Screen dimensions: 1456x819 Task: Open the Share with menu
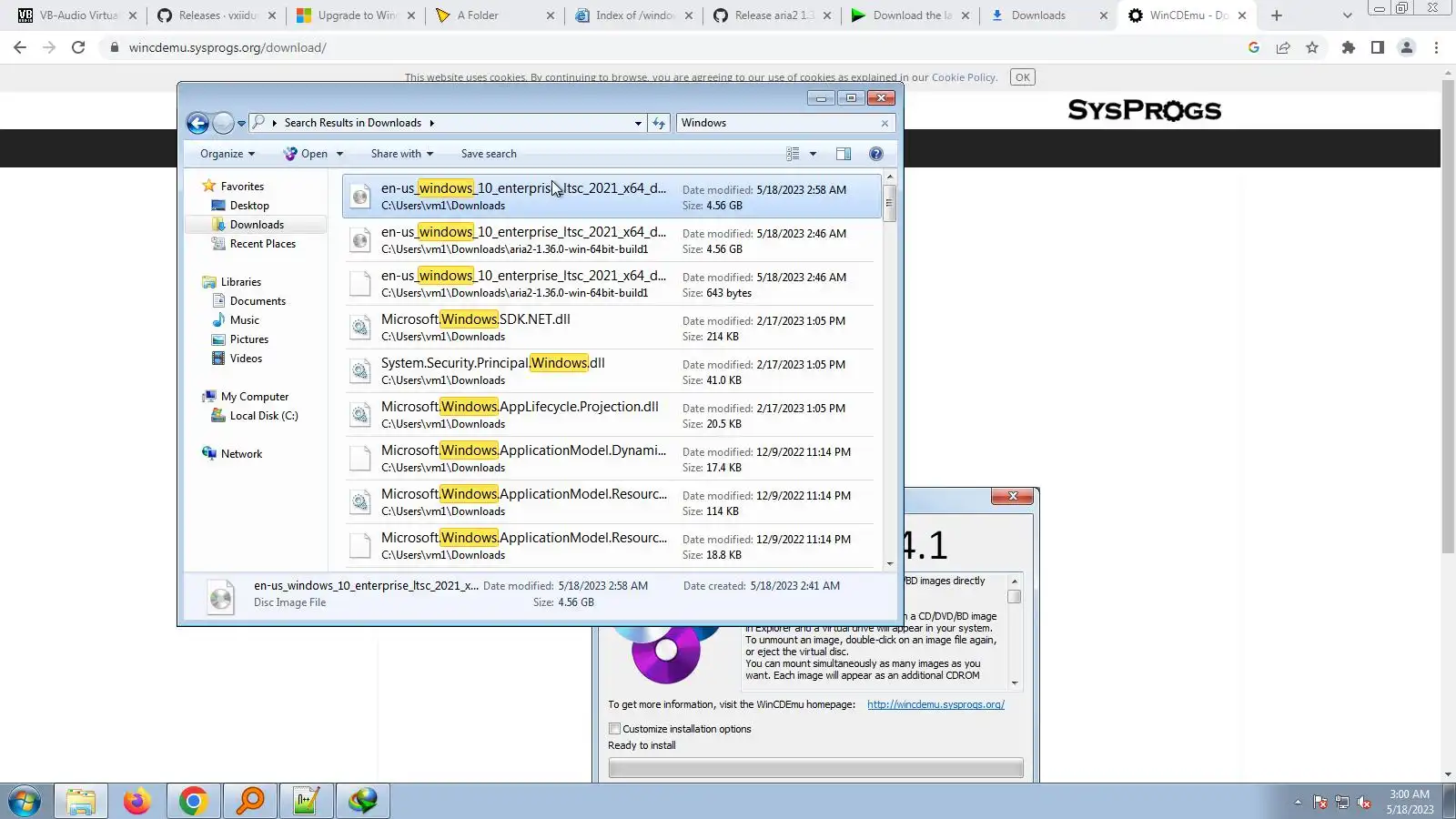402,154
